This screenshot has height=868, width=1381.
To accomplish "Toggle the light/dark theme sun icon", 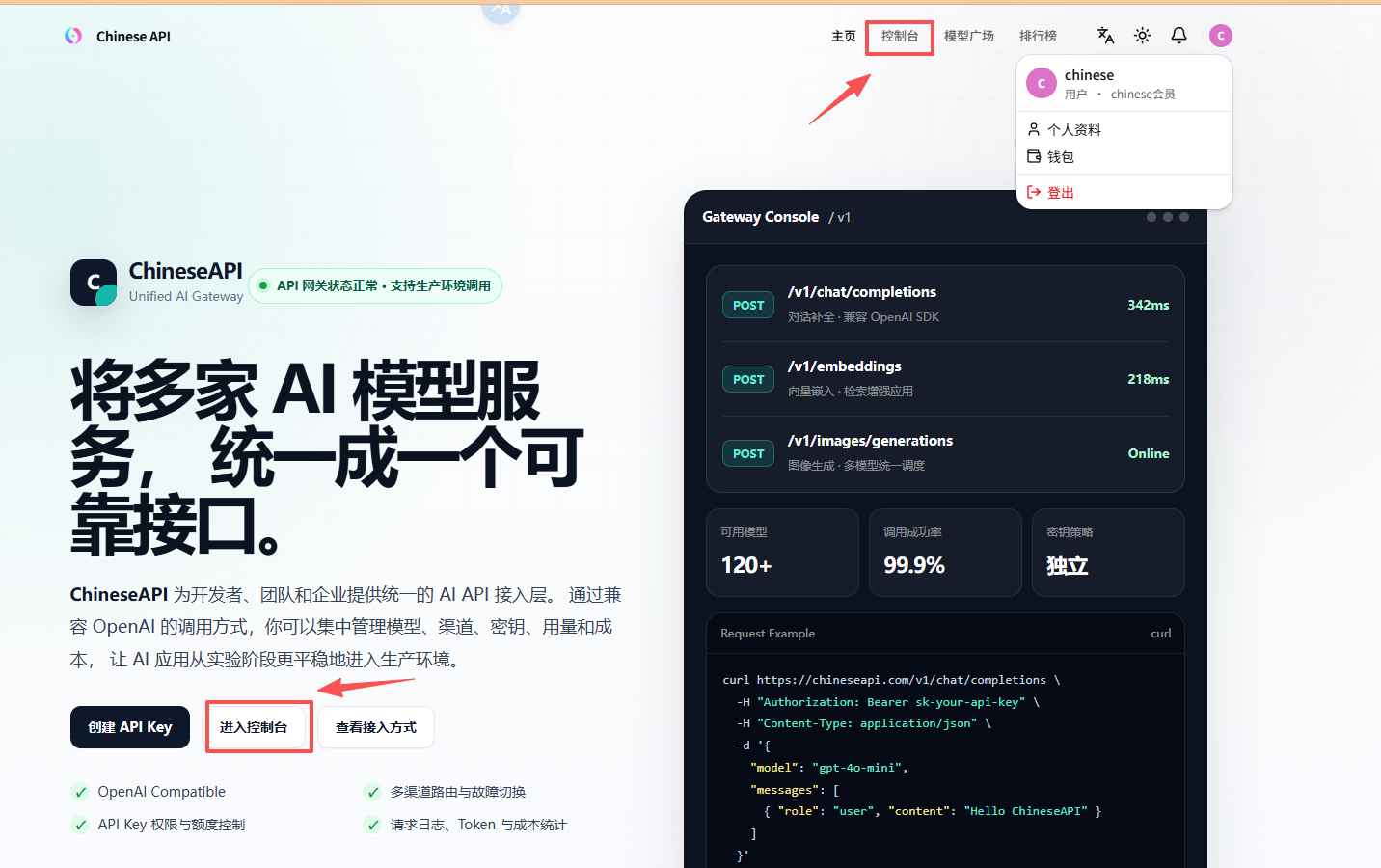I will click(1142, 36).
